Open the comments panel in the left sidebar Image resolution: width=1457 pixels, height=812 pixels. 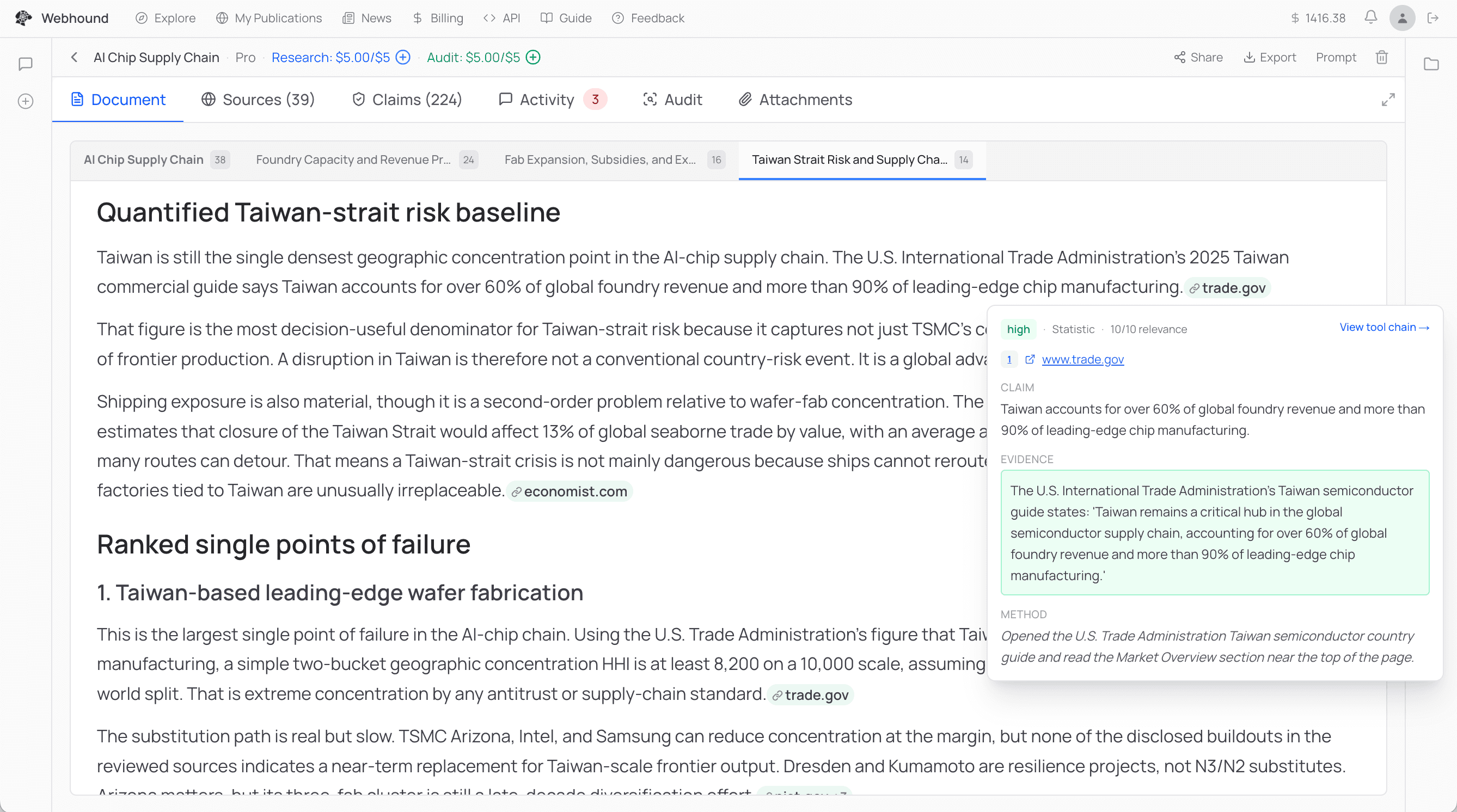25,63
